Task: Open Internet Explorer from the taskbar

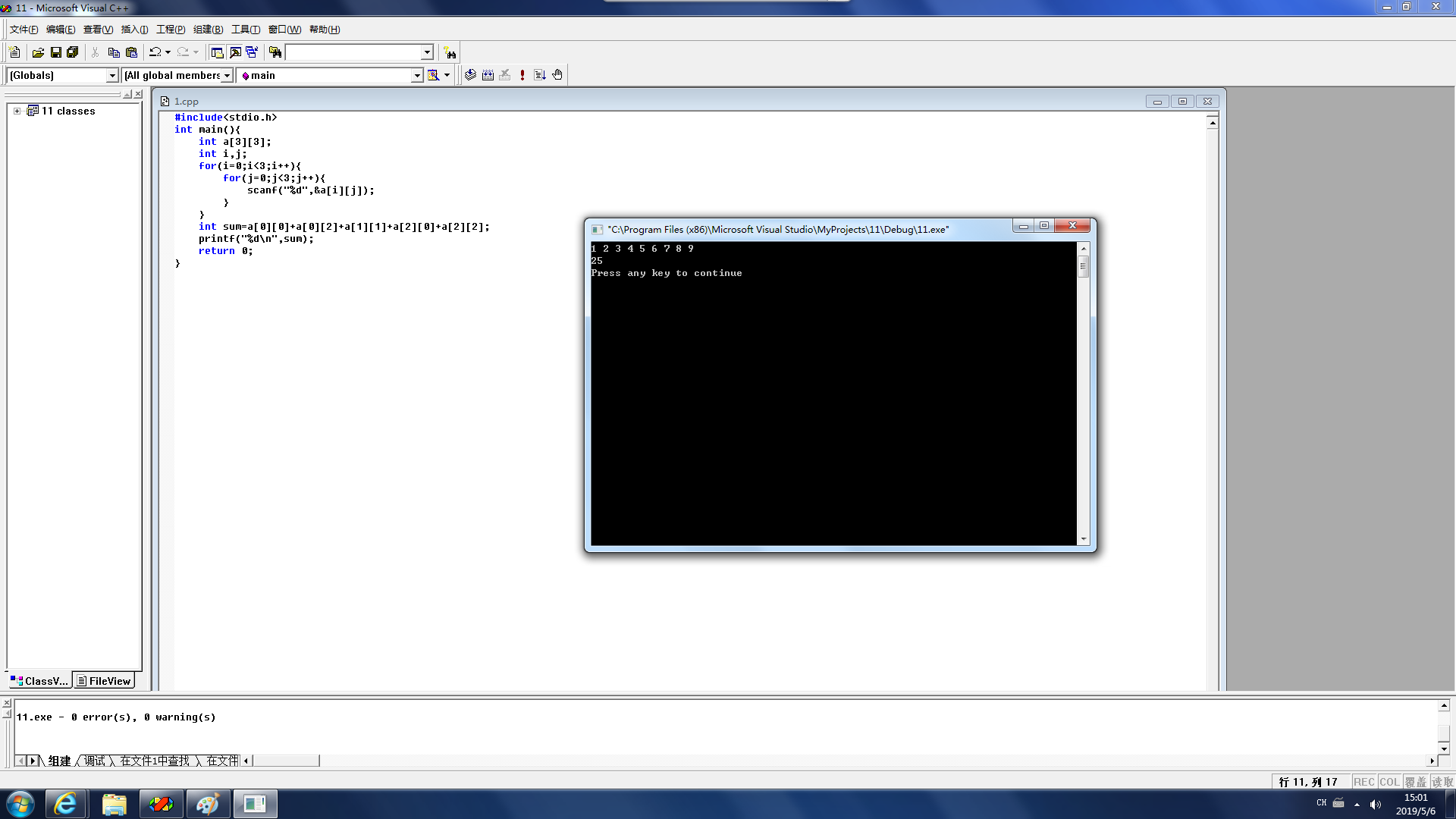Action: tap(65, 804)
